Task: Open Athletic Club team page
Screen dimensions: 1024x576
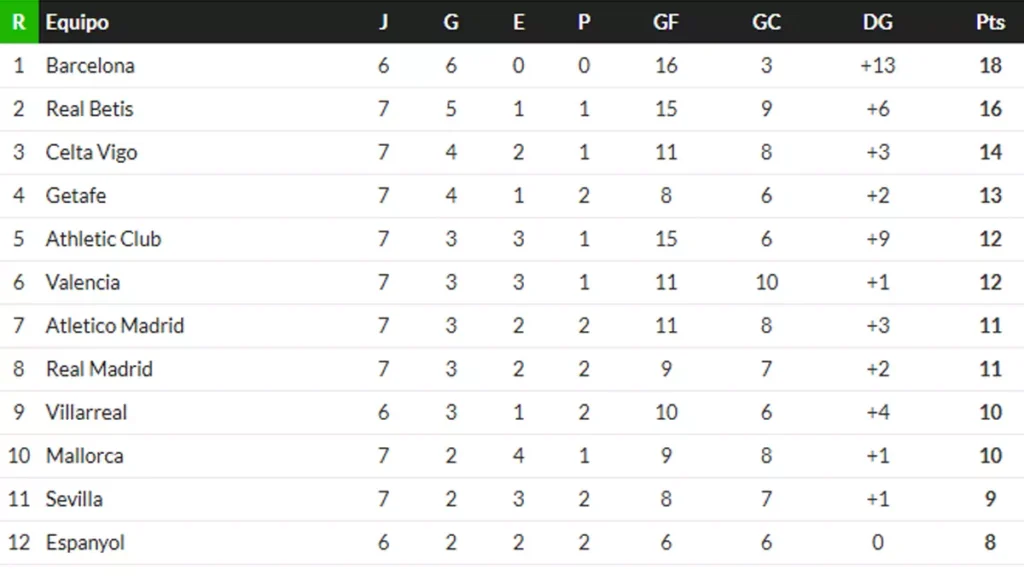Action: (x=103, y=239)
